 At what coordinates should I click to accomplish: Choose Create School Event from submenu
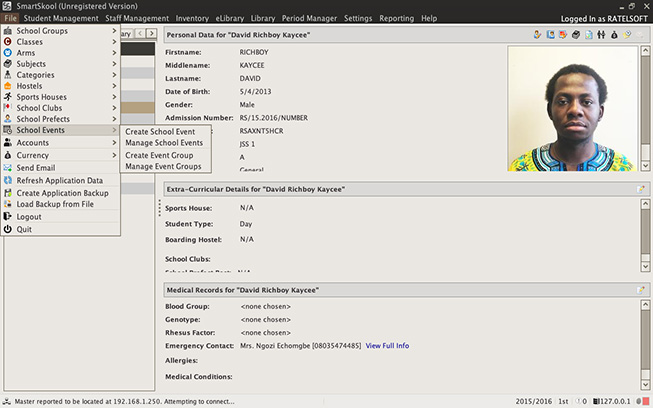coord(160,132)
